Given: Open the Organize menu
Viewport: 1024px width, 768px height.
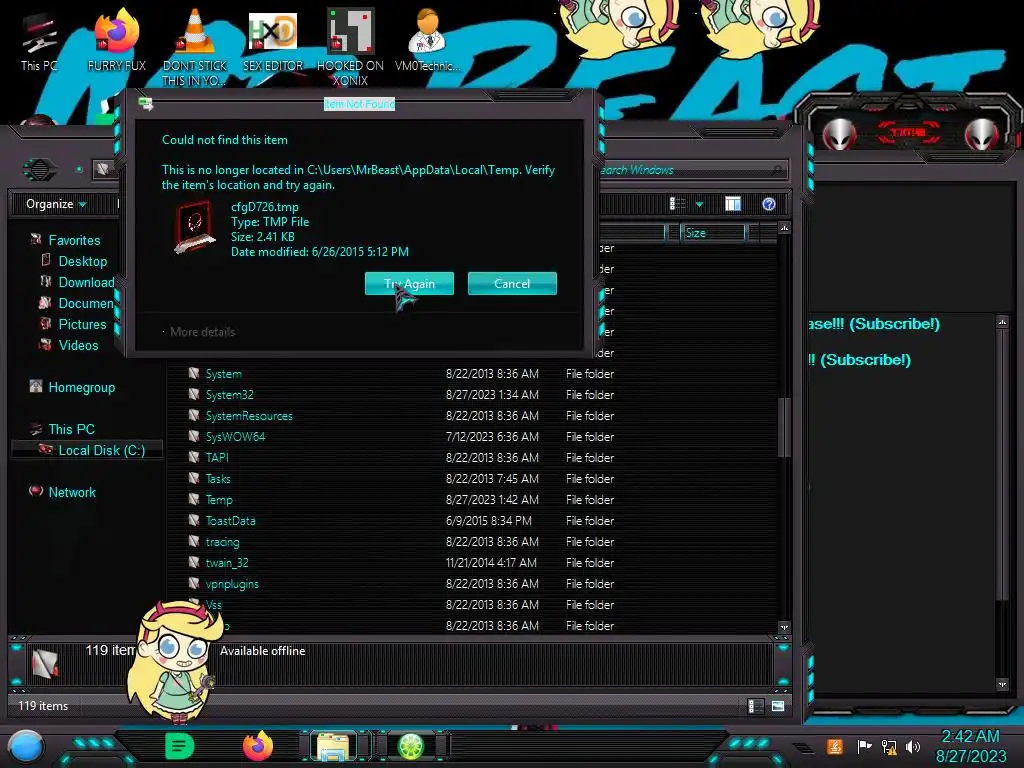Looking at the screenshot, I should [56, 204].
